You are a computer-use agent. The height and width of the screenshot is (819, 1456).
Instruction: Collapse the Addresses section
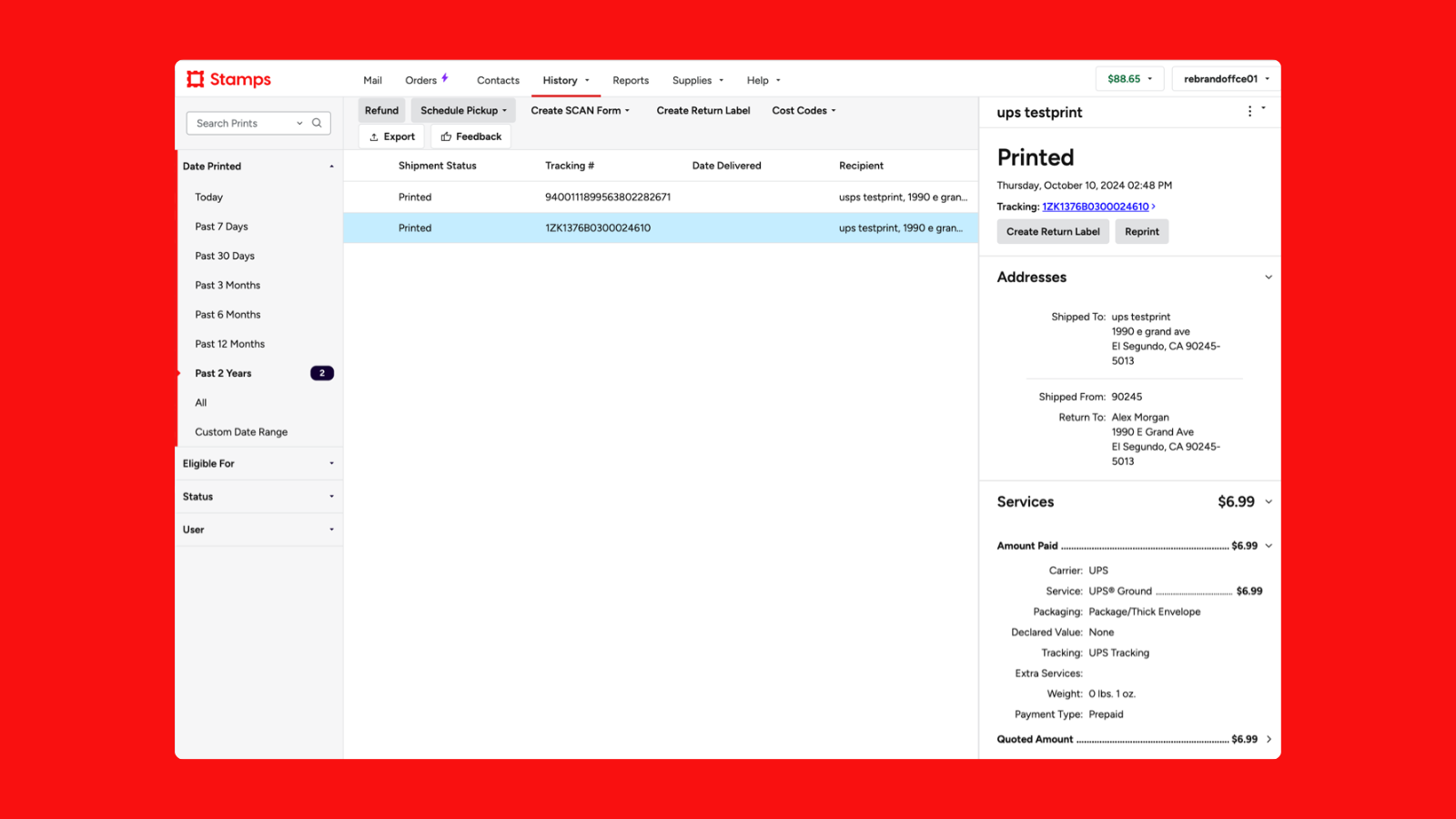(x=1269, y=278)
